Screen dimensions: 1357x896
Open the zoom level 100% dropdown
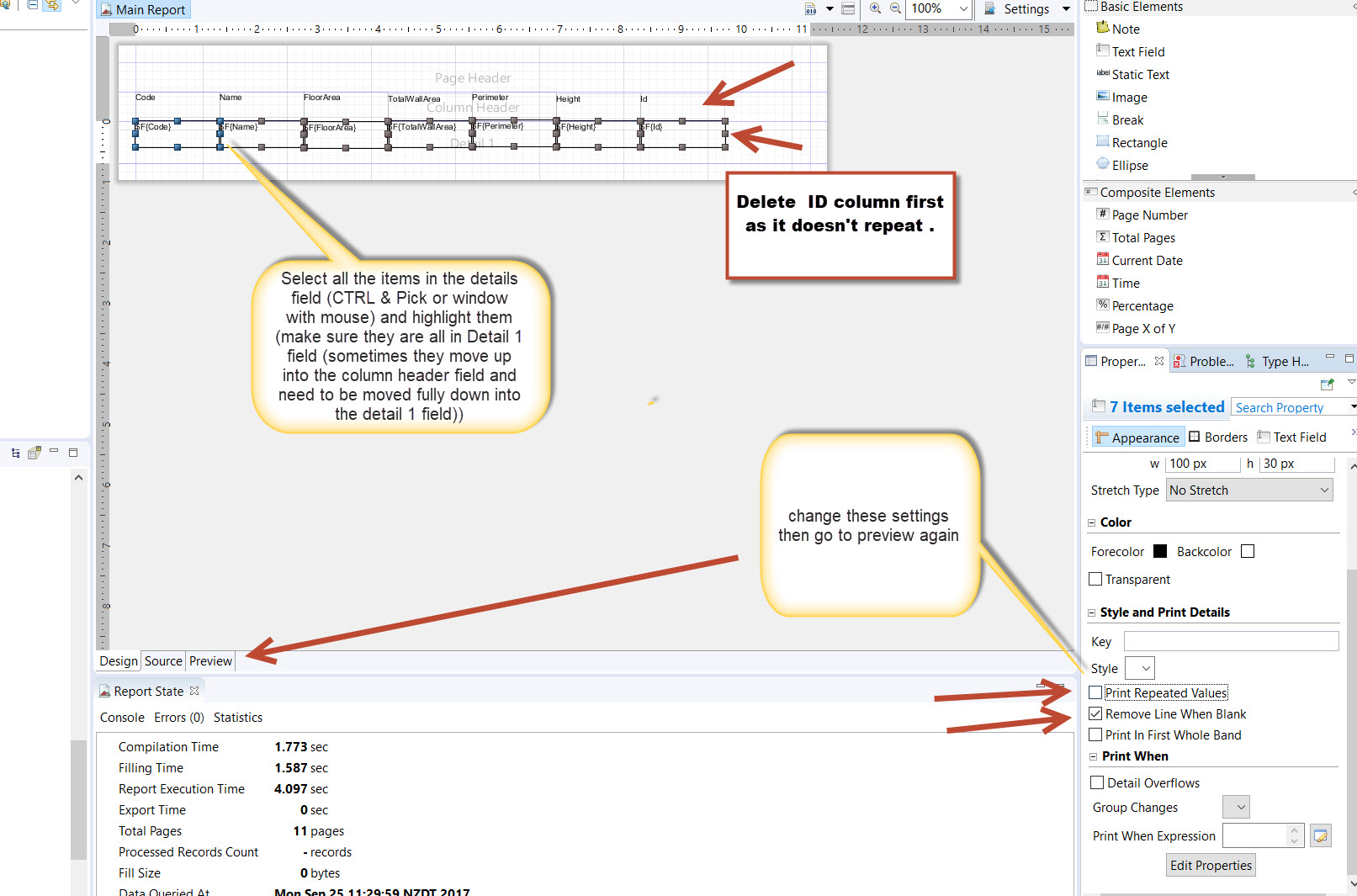click(x=963, y=9)
